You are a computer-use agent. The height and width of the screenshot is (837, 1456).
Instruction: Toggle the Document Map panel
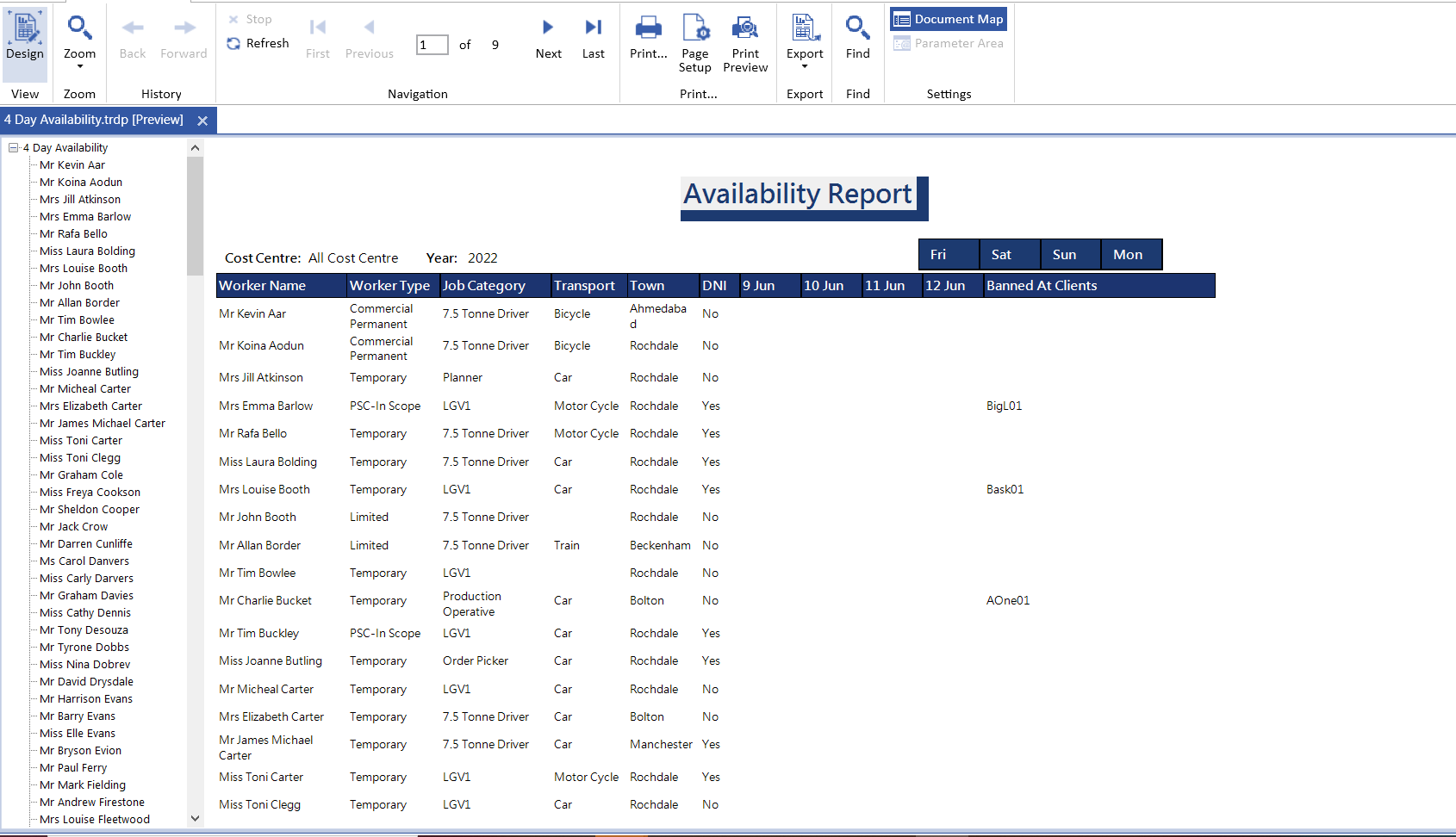[x=949, y=19]
